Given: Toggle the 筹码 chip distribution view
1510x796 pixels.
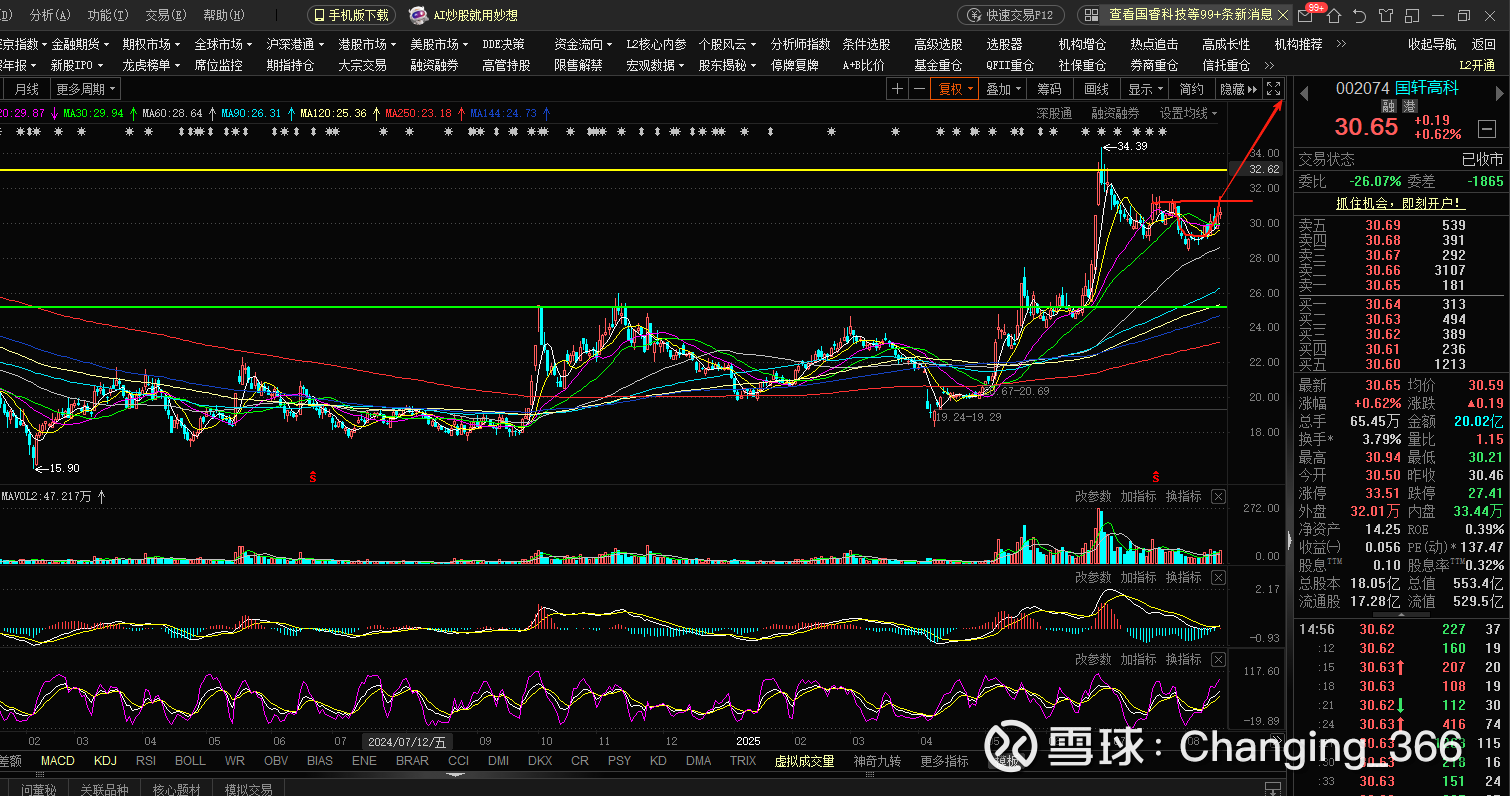Looking at the screenshot, I should point(1049,89).
